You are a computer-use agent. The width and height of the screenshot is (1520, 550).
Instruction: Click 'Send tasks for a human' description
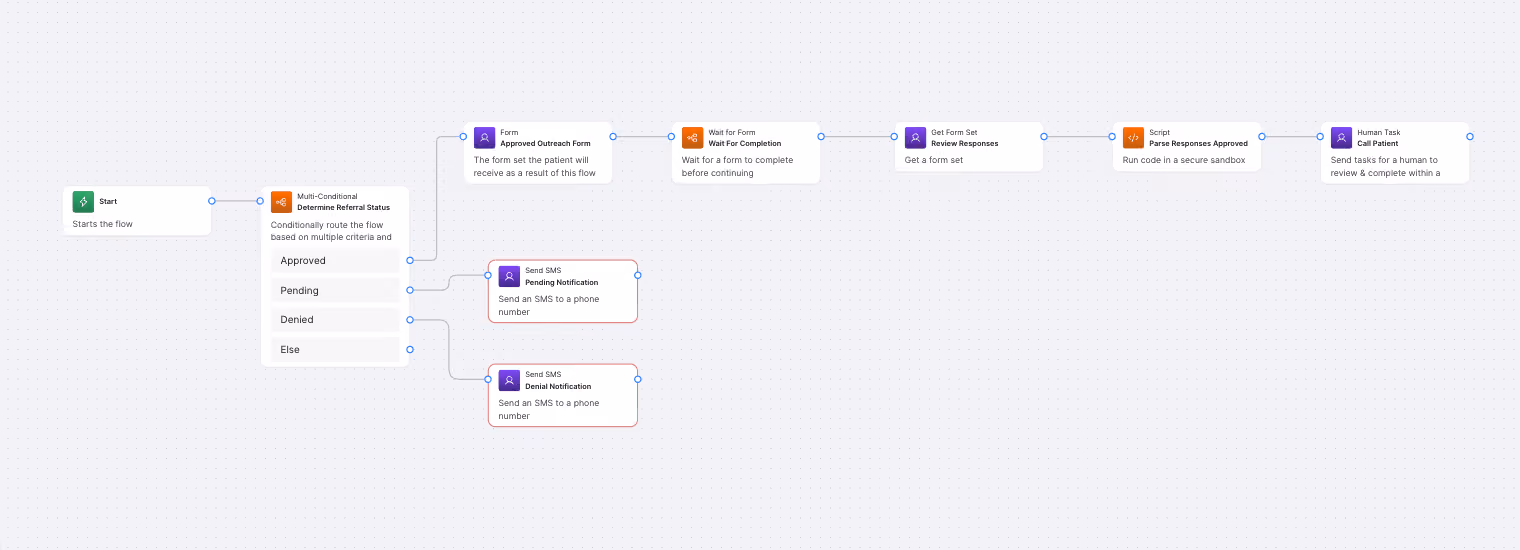pos(1385,166)
